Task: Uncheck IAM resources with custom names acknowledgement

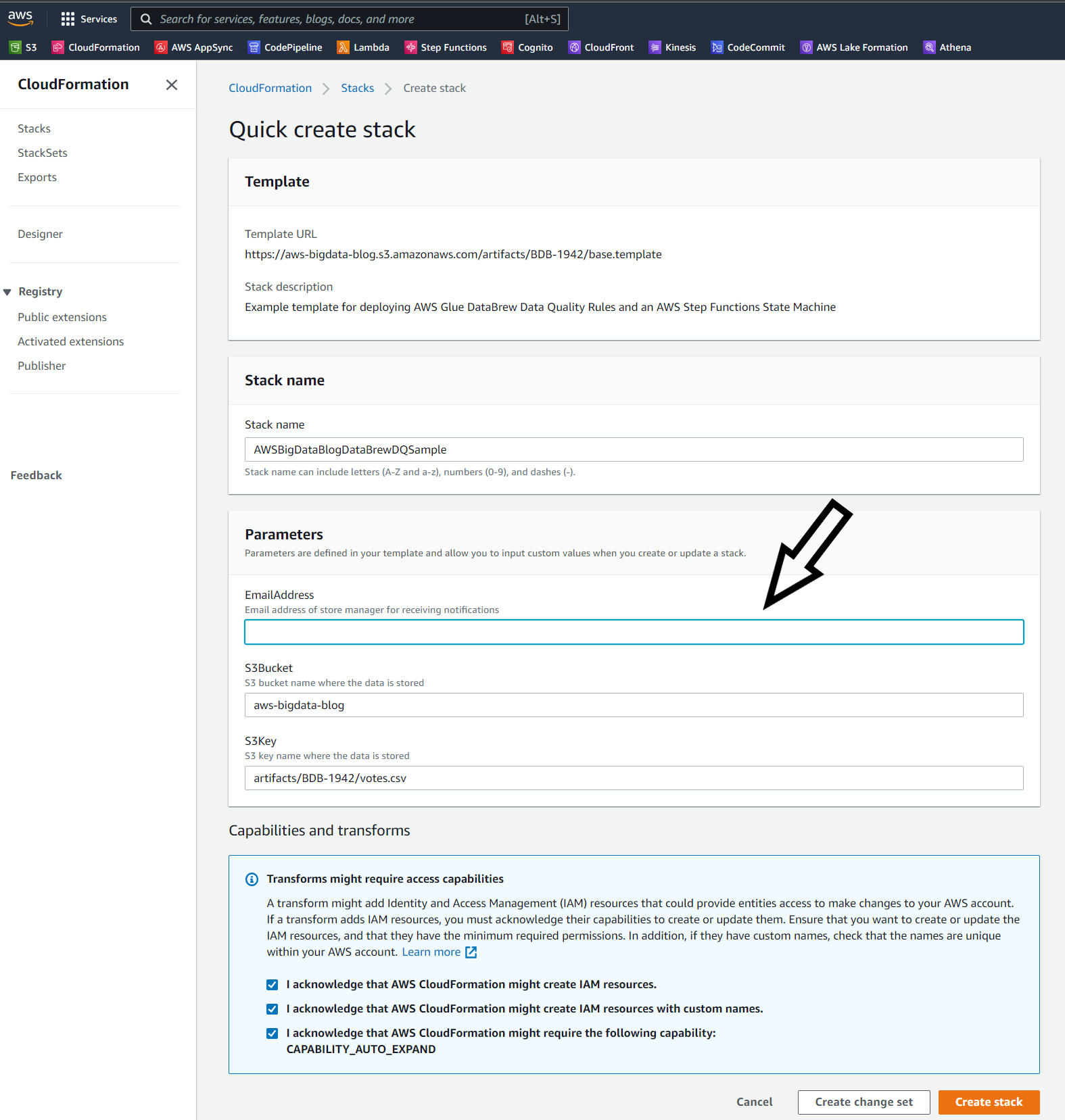Action: (x=273, y=1009)
